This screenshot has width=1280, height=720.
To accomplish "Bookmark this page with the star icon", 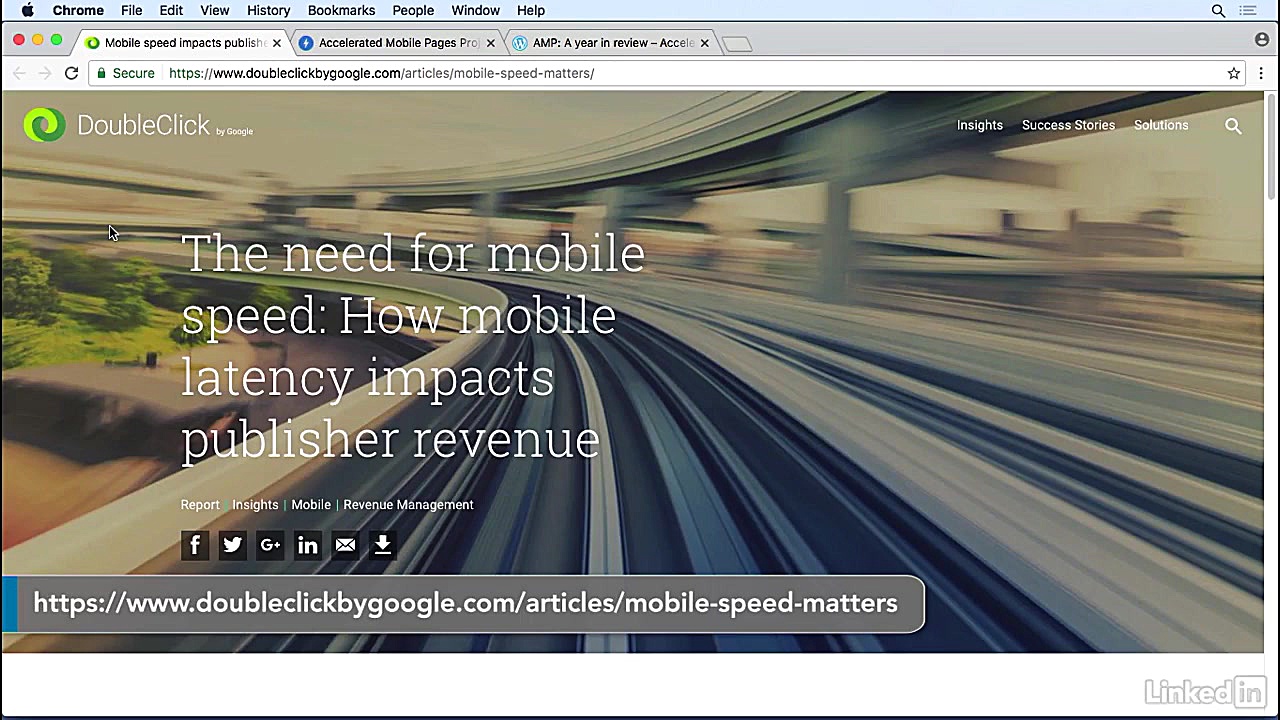I will 1234,73.
